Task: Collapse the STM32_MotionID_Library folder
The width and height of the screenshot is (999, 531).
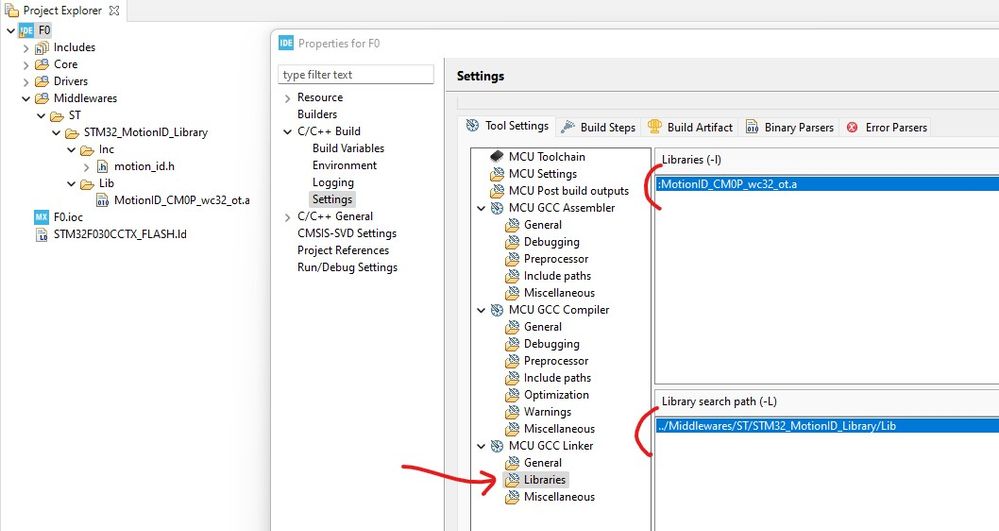Action: [x=57, y=133]
